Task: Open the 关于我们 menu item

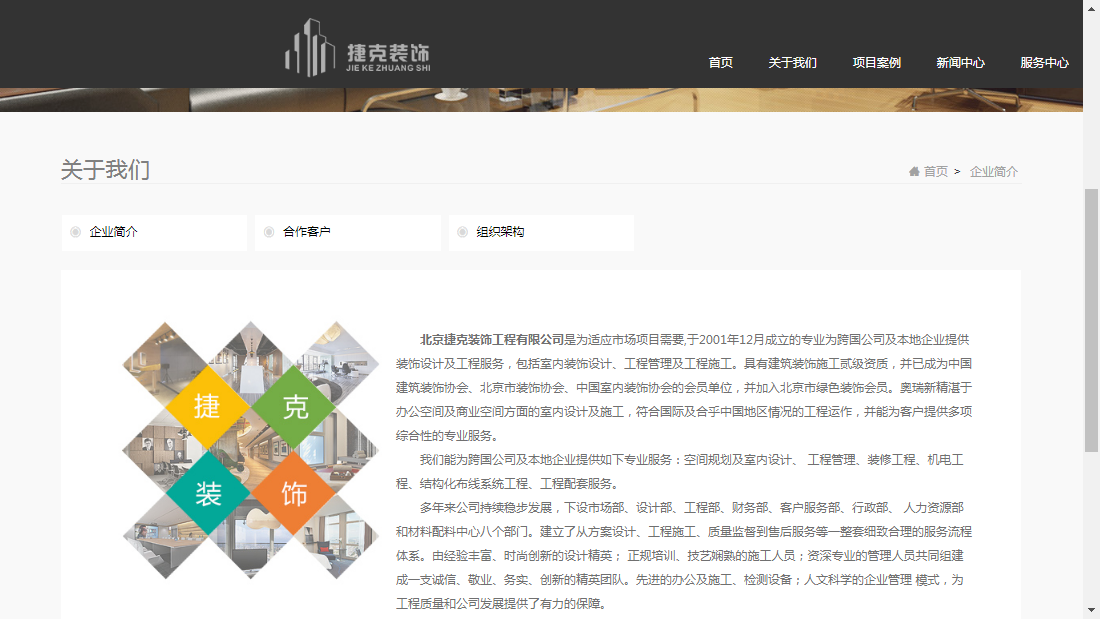Action: point(793,62)
